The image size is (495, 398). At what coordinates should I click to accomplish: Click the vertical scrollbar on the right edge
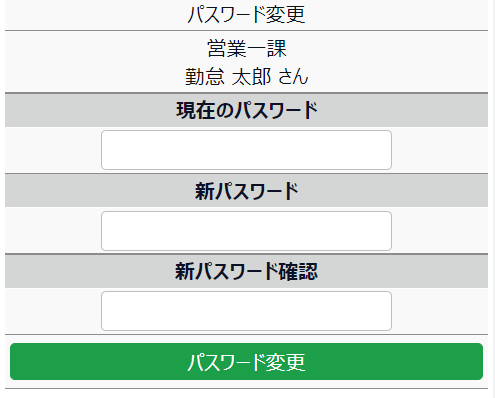[x=491, y=199]
